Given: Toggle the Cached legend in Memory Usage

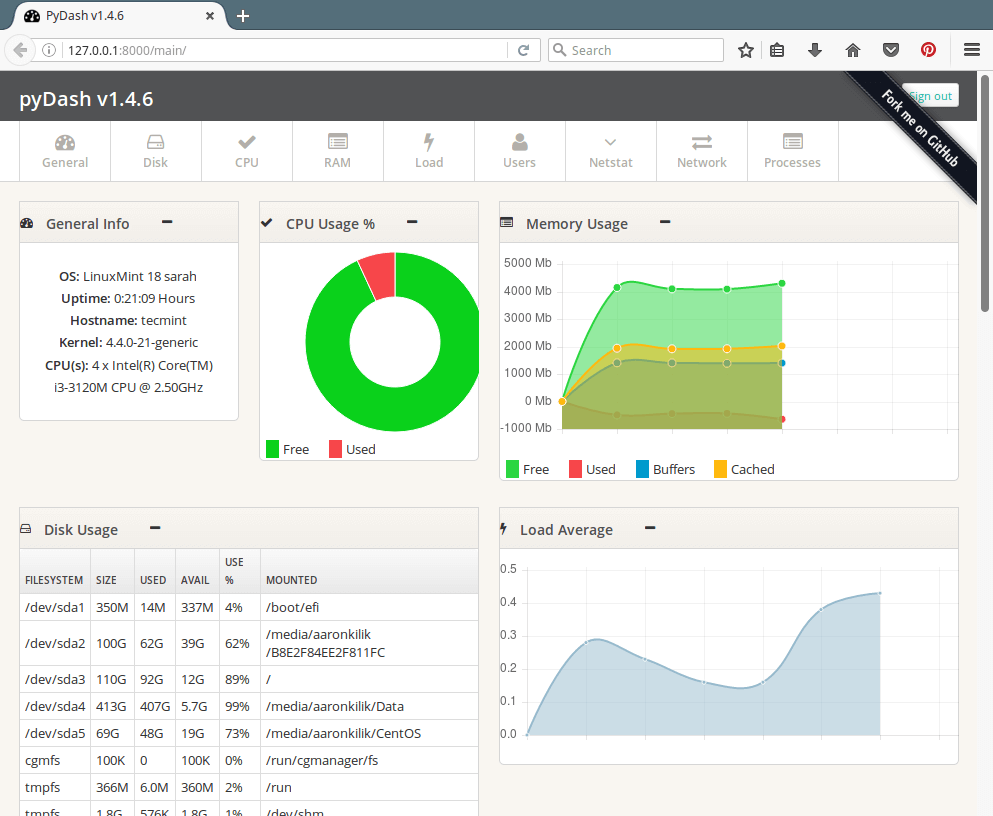Looking at the screenshot, I should [744, 468].
